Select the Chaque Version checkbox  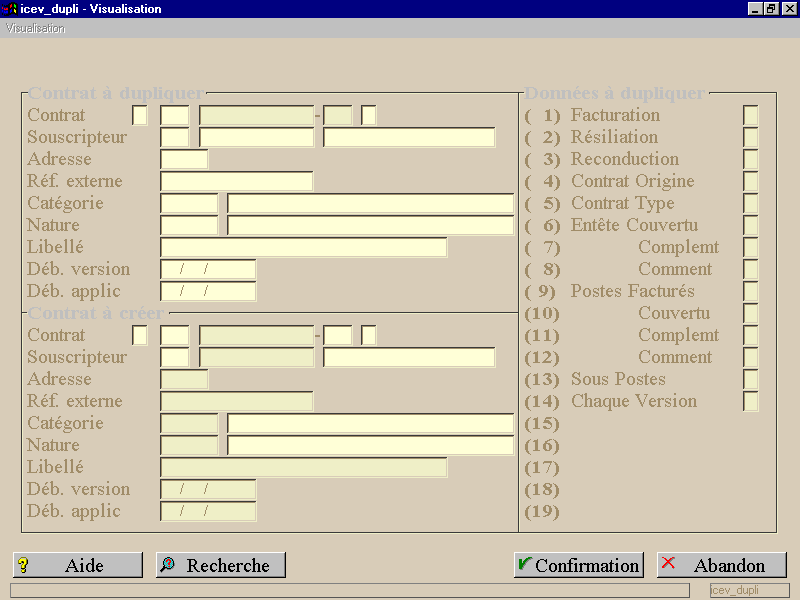click(x=751, y=402)
